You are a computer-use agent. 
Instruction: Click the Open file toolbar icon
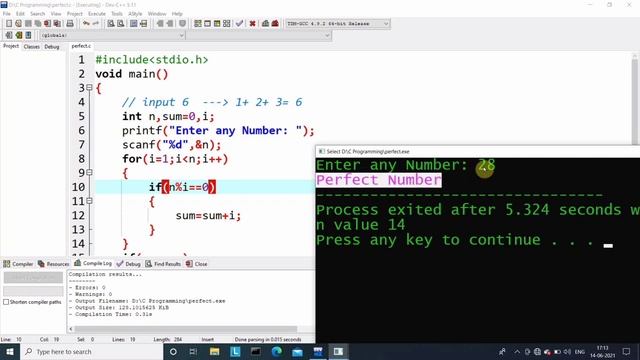click(18, 24)
